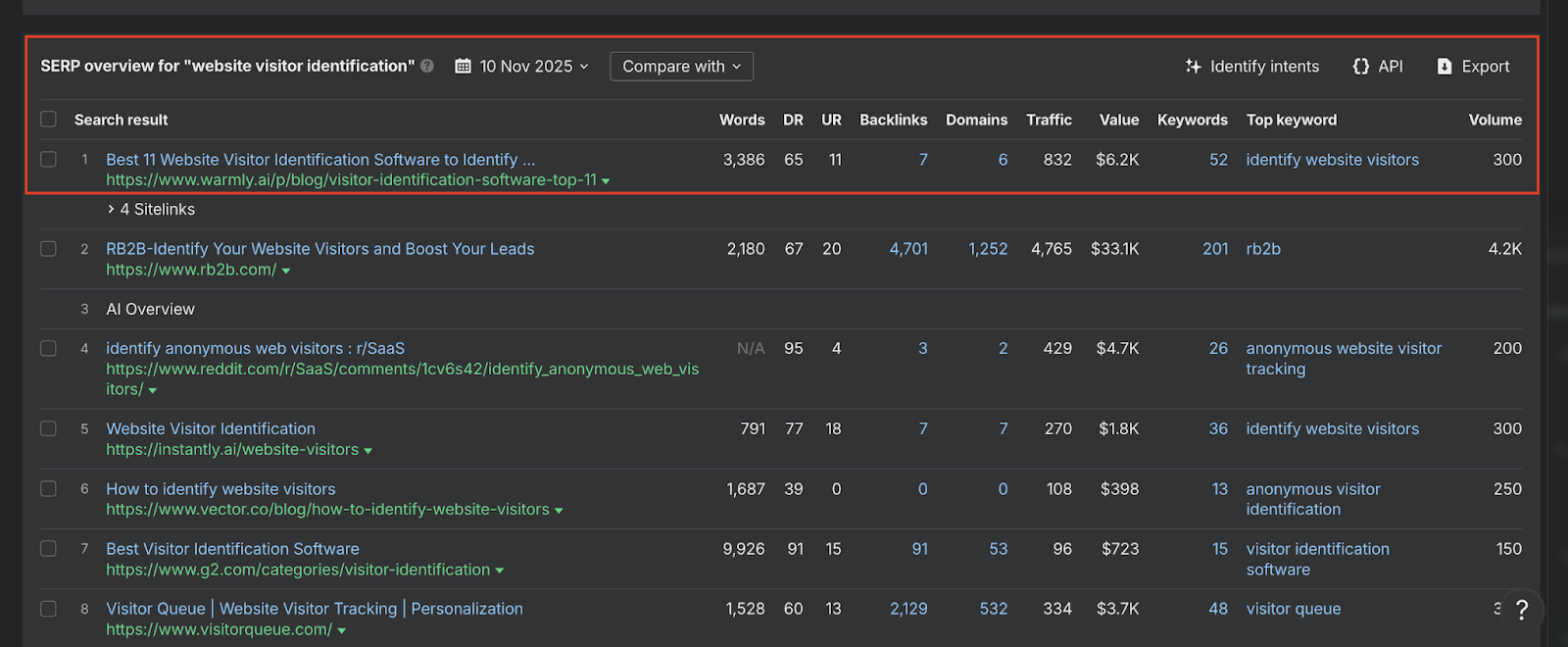Click backlinks count 2,129 for Visitor Queue
This screenshot has width=1568, height=647.
908,609
